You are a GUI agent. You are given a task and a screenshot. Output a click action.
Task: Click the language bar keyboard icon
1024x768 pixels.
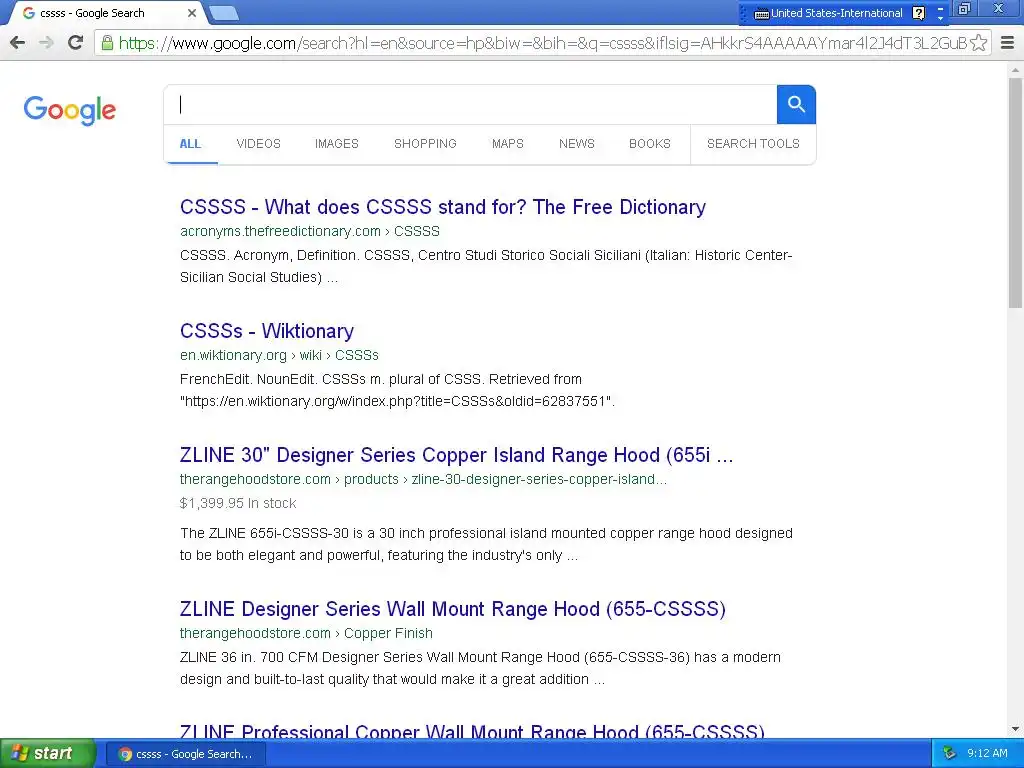pos(761,14)
